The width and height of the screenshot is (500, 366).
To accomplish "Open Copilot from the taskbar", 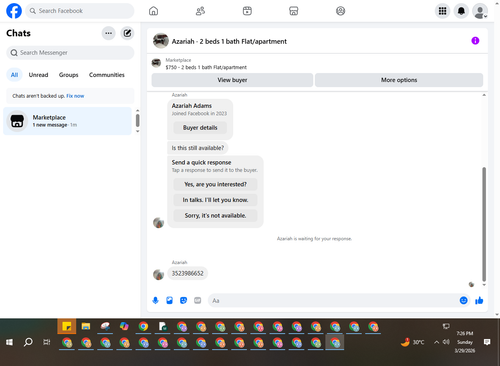I will click(x=124, y=326).
